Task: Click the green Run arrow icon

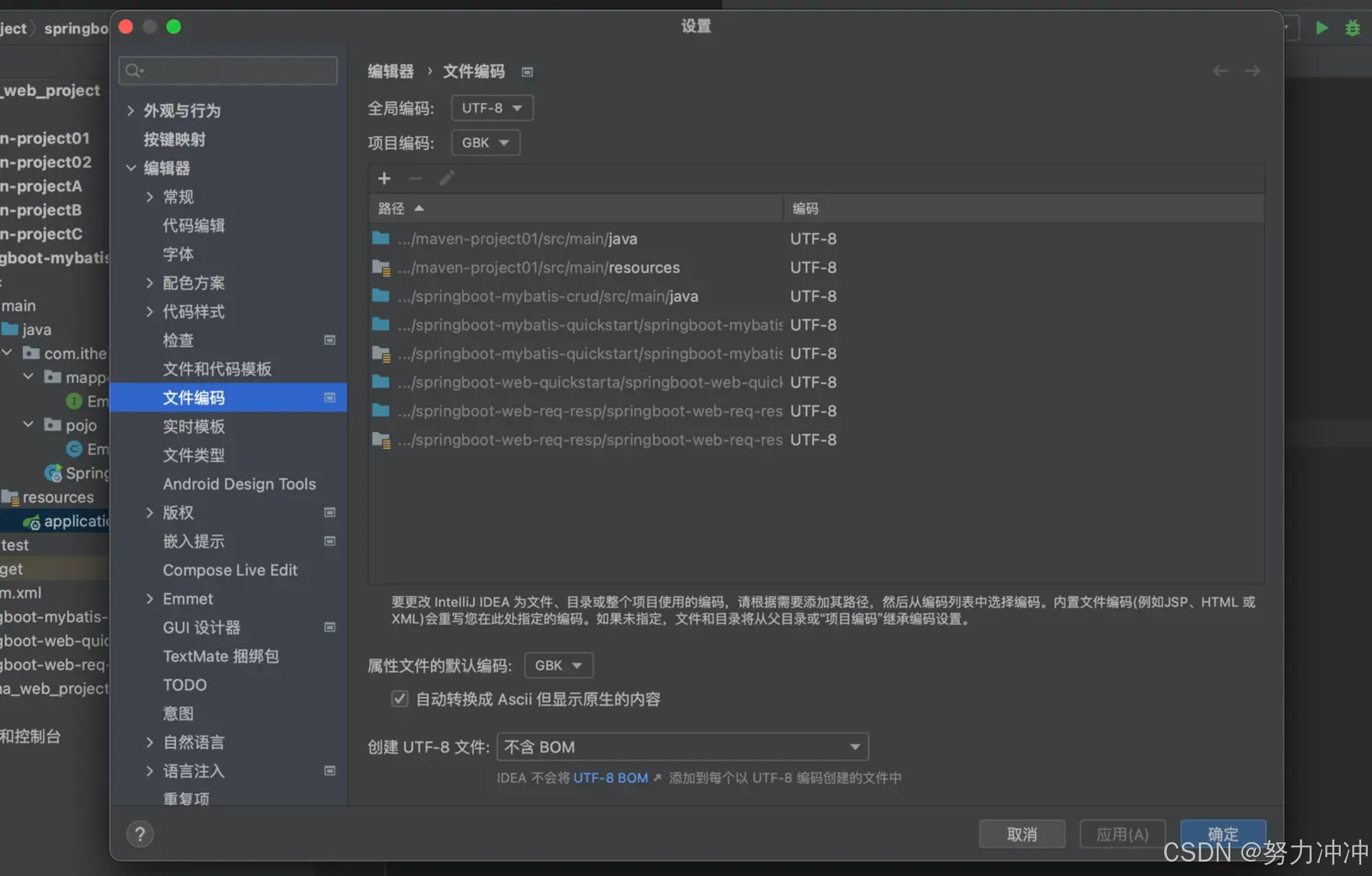Action: point(1322,28)
